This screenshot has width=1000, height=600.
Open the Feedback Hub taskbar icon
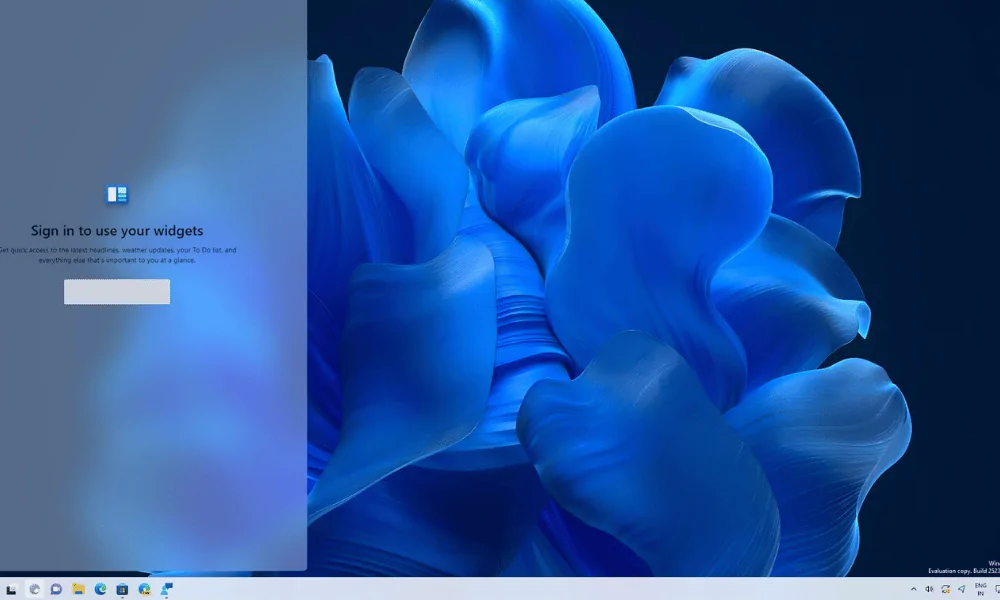(166, 589)
